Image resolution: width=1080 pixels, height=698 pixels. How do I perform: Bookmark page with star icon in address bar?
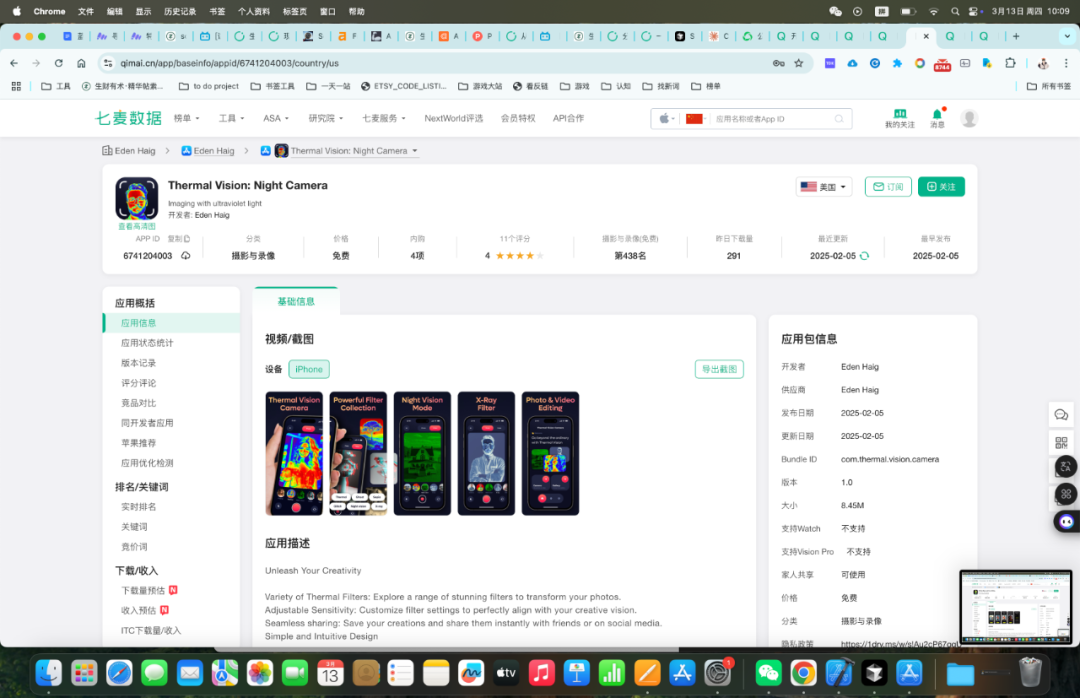798,63
